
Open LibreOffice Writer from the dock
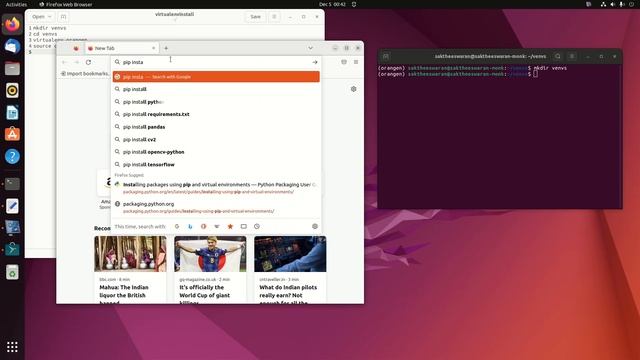click(12, 112)
